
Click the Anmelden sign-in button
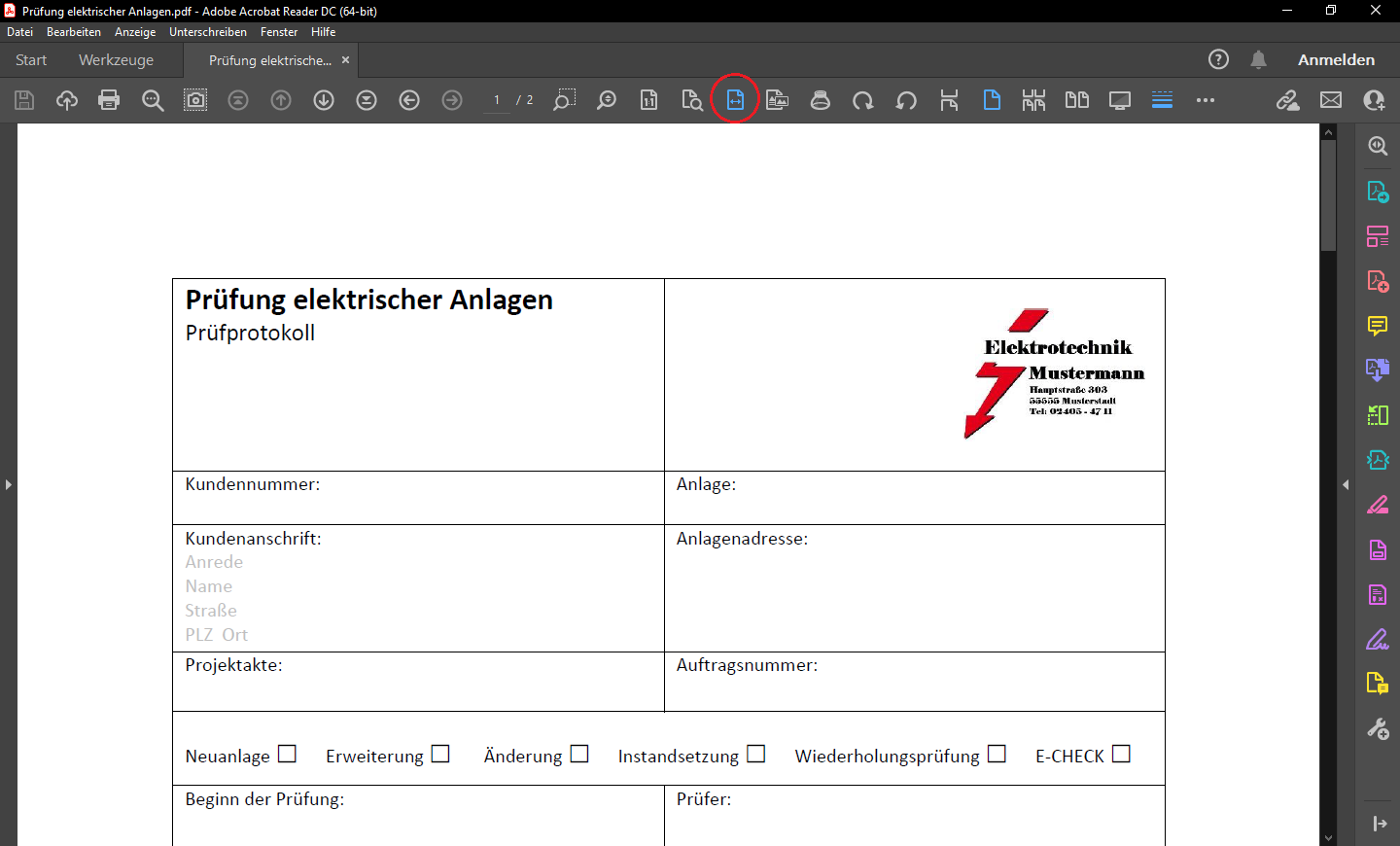(x=1336, y=59)
